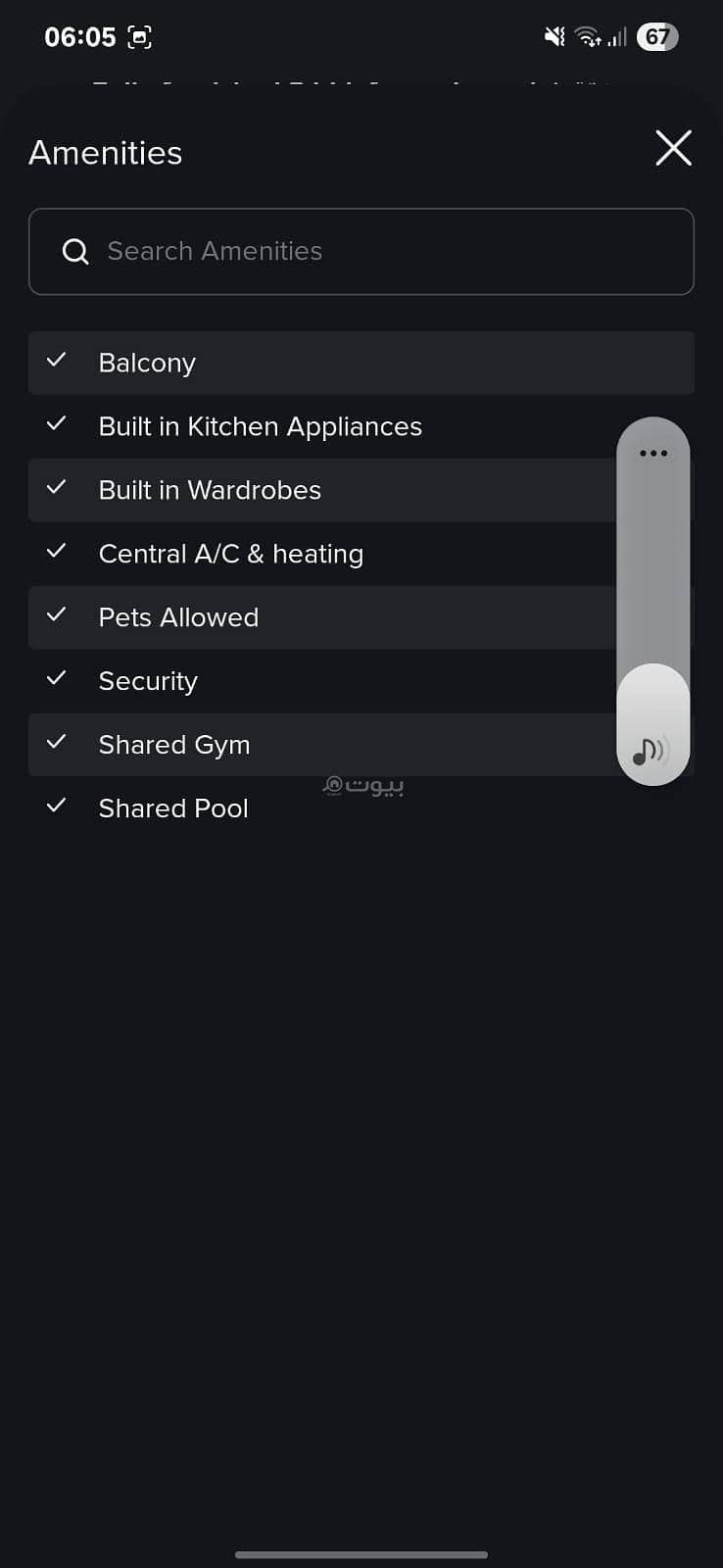Tap the battery indicator showing 67
The width and height of the screenshot is (723, 1568).
point(657,37)
